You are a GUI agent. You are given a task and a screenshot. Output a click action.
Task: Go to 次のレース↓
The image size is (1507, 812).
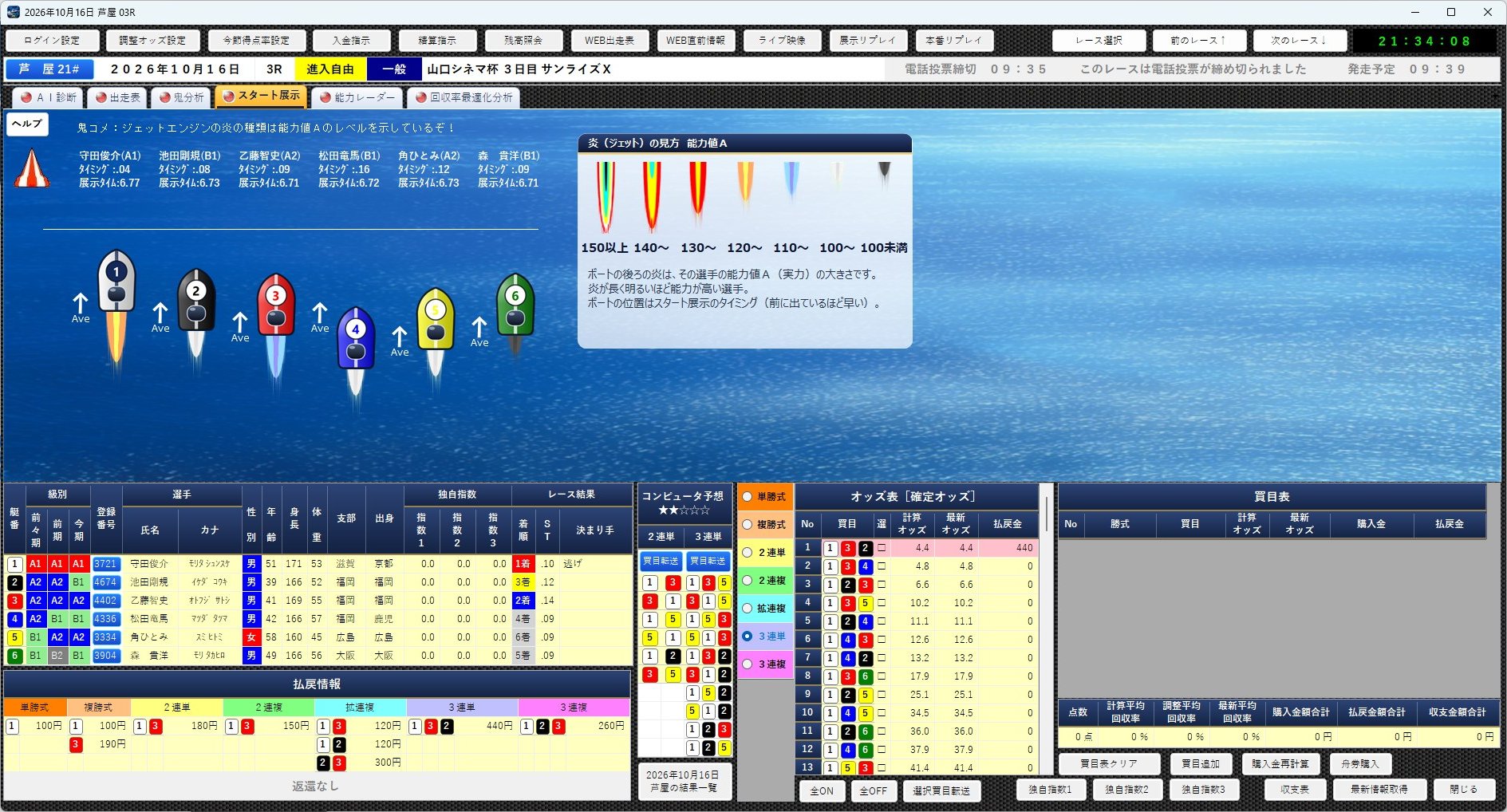pyautogui.click(x=1300, y=41)
